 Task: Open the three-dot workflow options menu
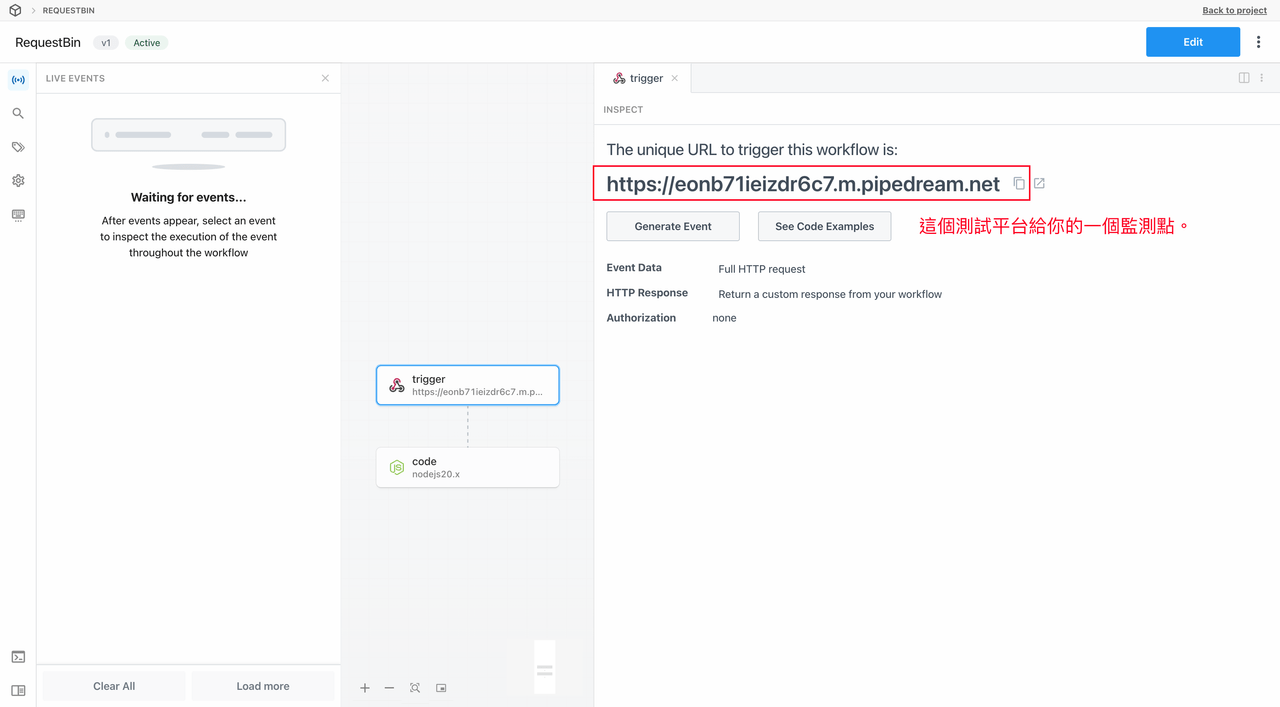[1258, 42]
